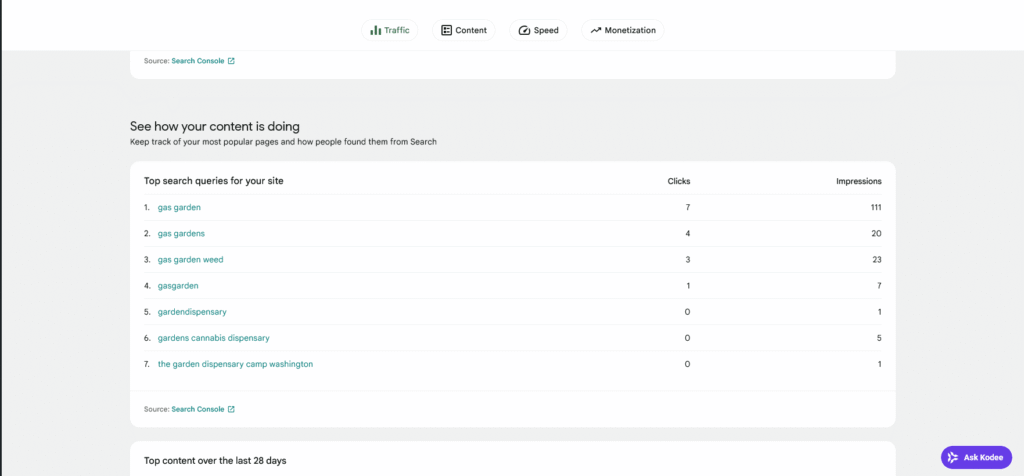Open the "gasgarden" query link
This screenshot has width=1024, height=476.
point(178,286)
